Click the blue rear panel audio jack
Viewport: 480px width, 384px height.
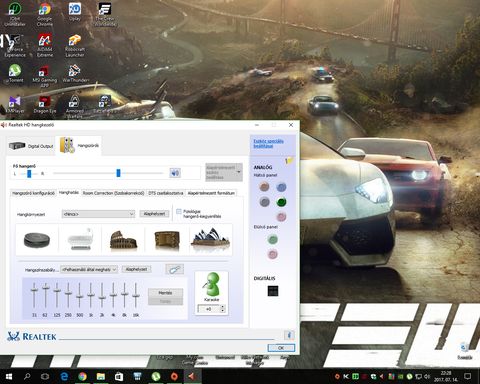(x=281, y=187)
